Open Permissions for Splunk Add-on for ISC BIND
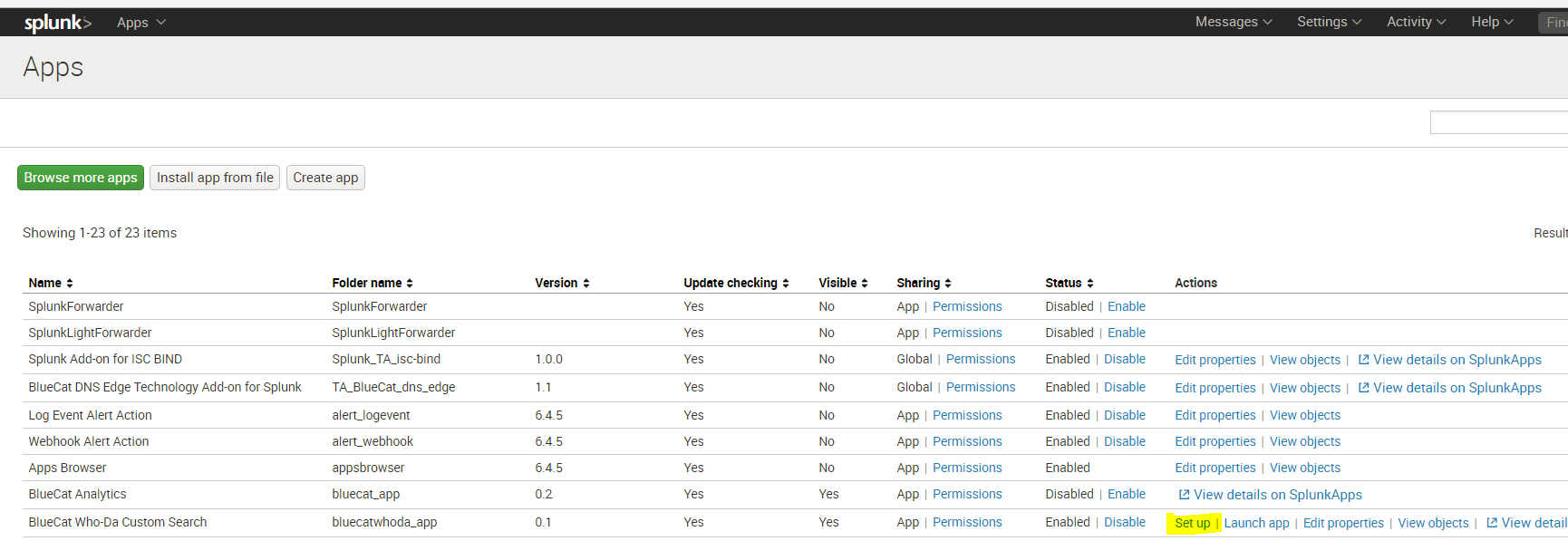The width and height of the screenshot is (1568, 541). point(981,359)
